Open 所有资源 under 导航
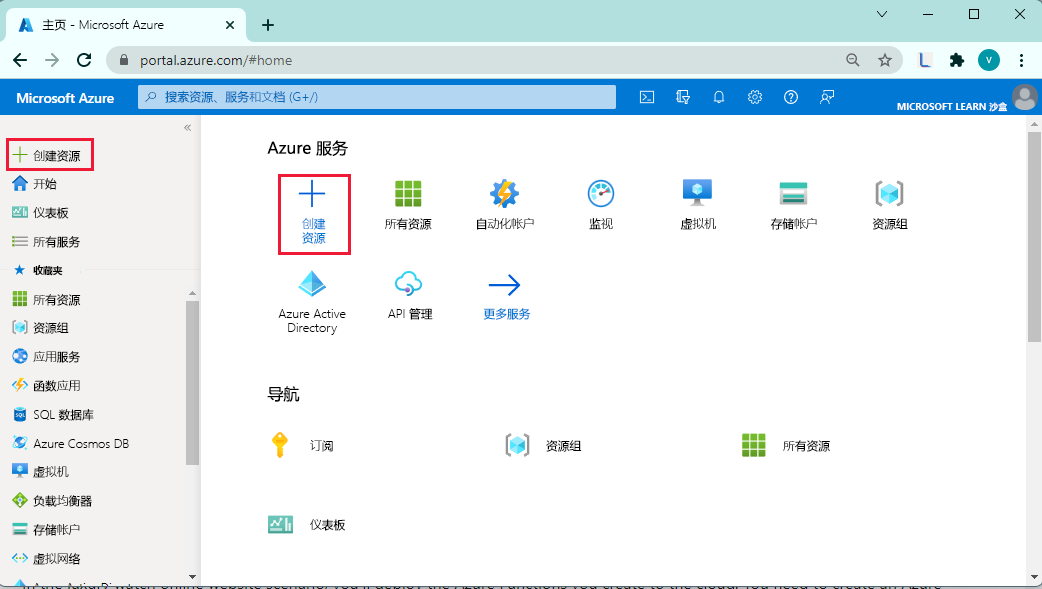 click(x=785, y=445)
